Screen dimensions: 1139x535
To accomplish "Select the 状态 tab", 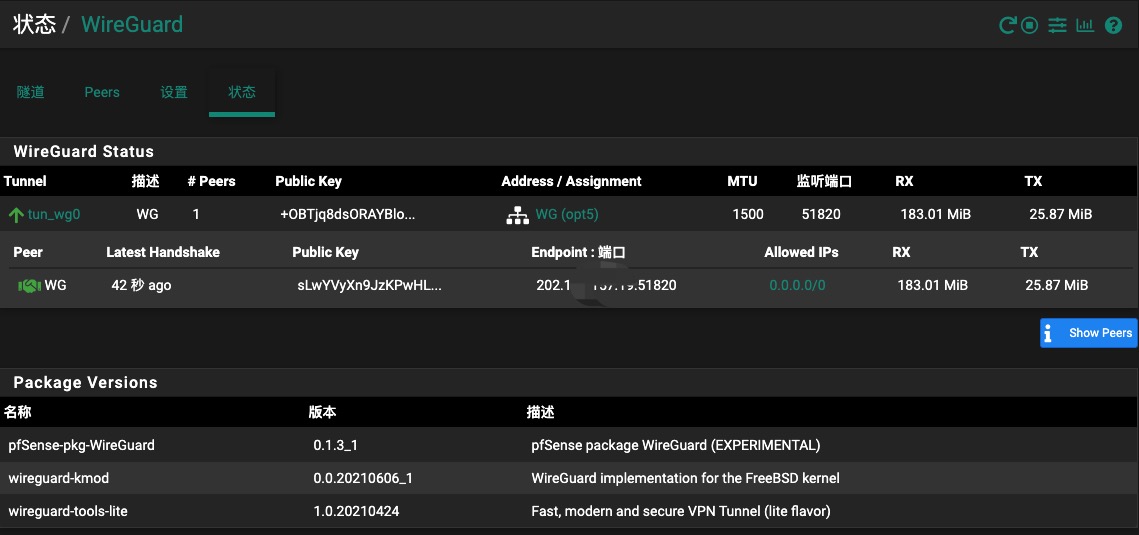I will click(x=242, y=92).
